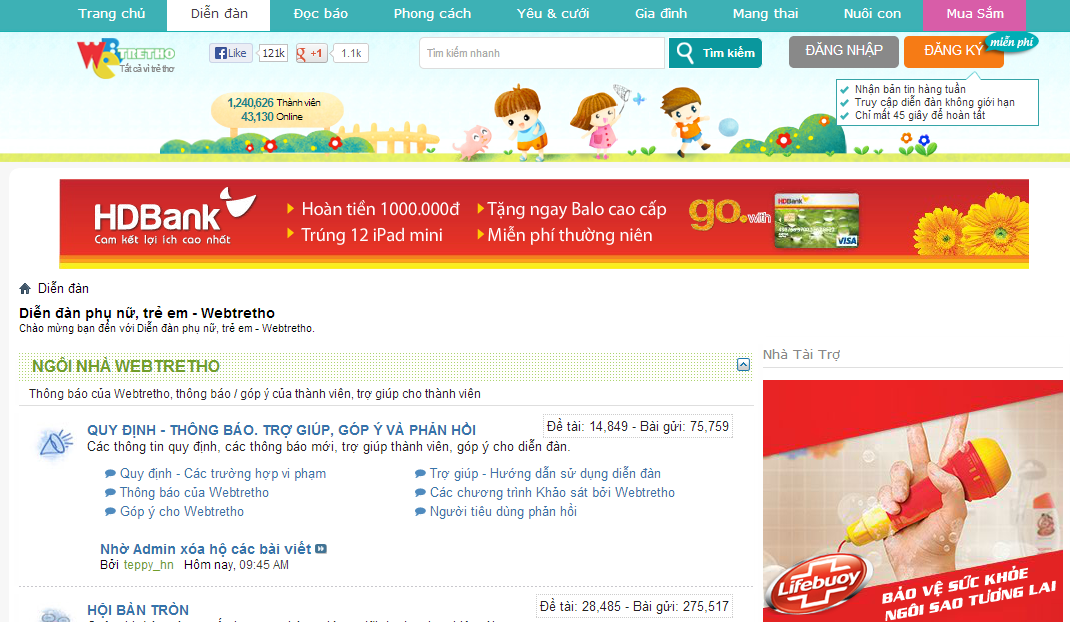Collapse the NGÔI NHÀ WEBTRETHO section

[x=743, y=365]
